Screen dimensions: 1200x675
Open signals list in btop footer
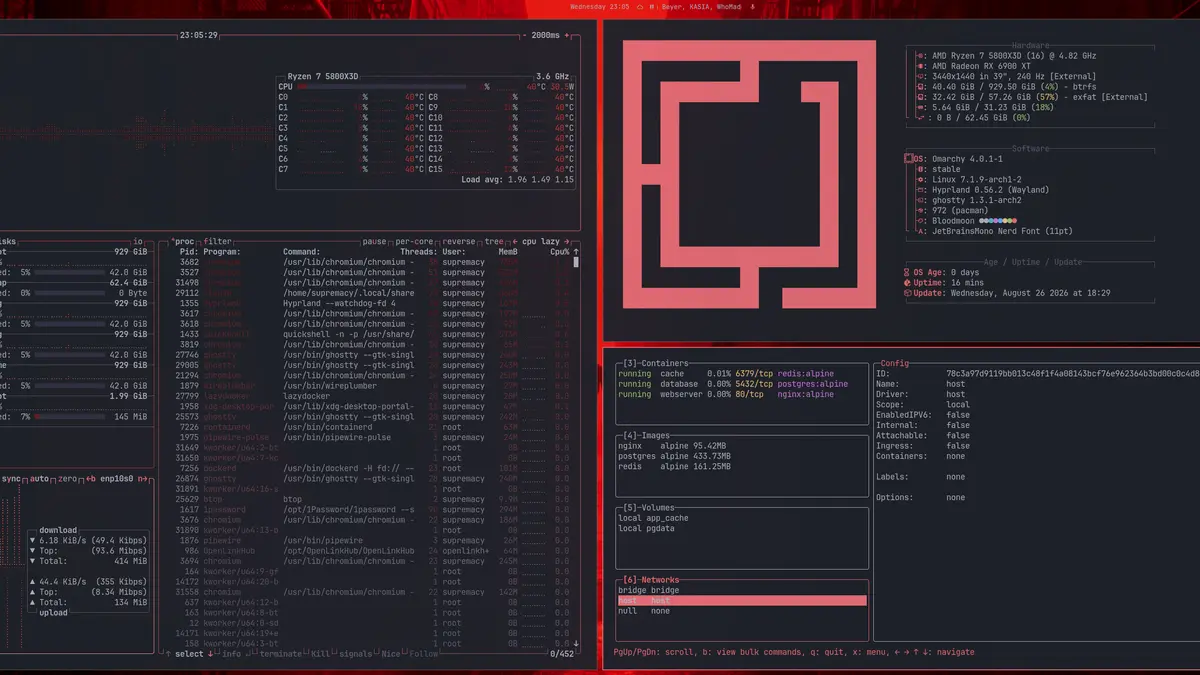coord(356,654)
